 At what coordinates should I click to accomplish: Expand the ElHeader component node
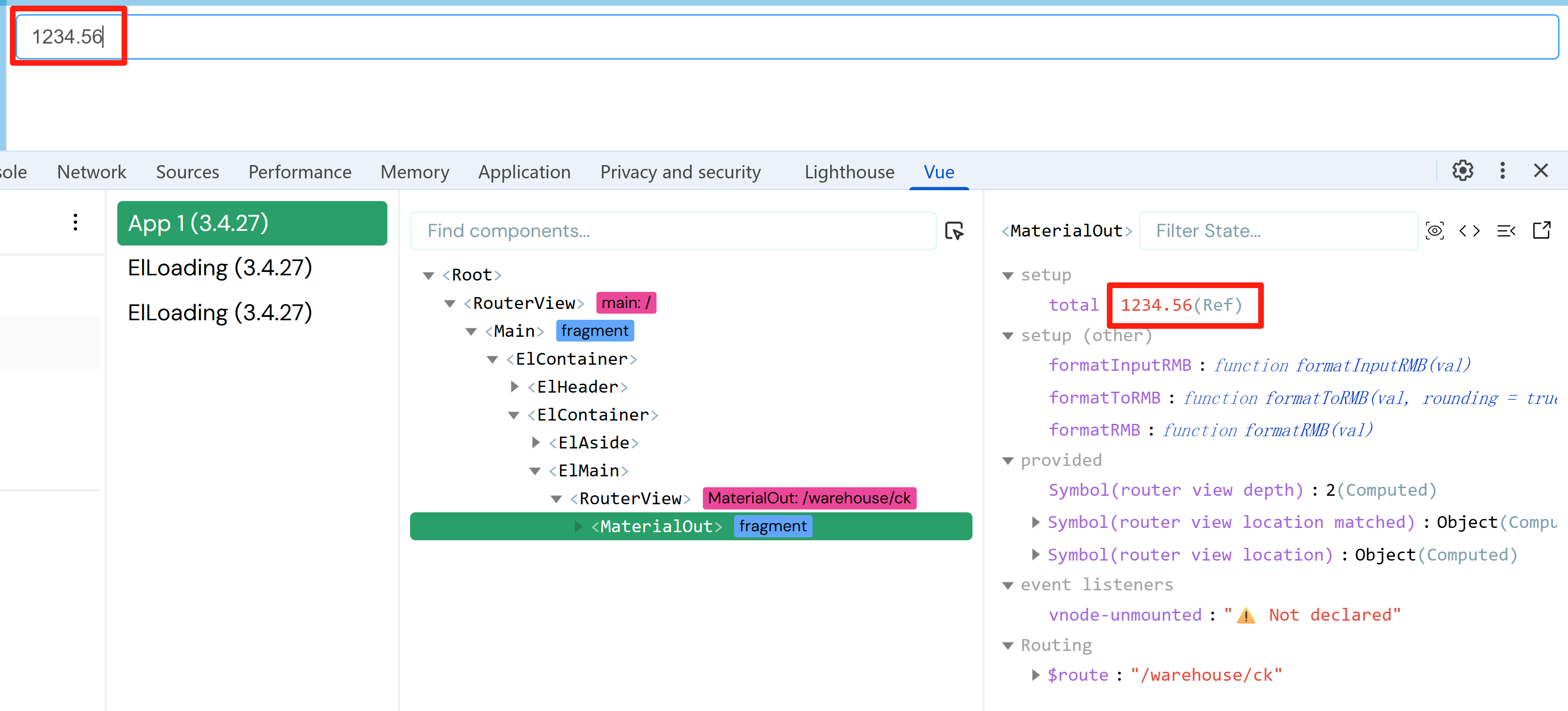(514, 386)
